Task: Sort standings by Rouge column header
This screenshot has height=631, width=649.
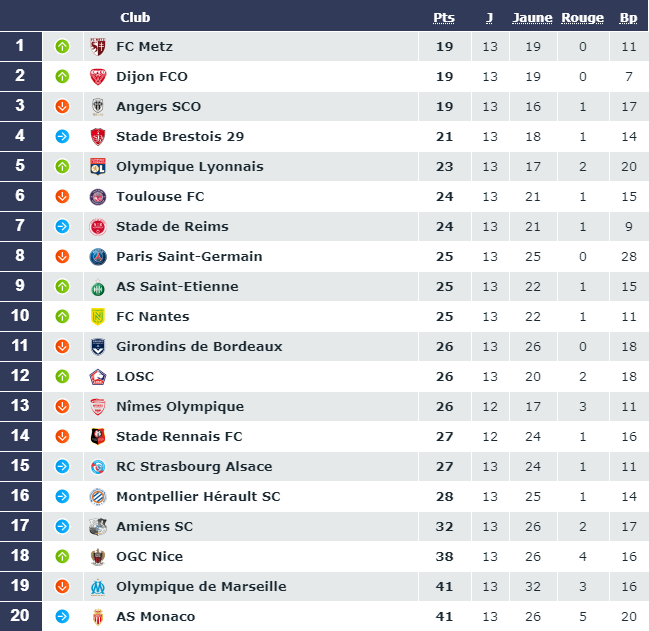Action: tap(583, 17)
